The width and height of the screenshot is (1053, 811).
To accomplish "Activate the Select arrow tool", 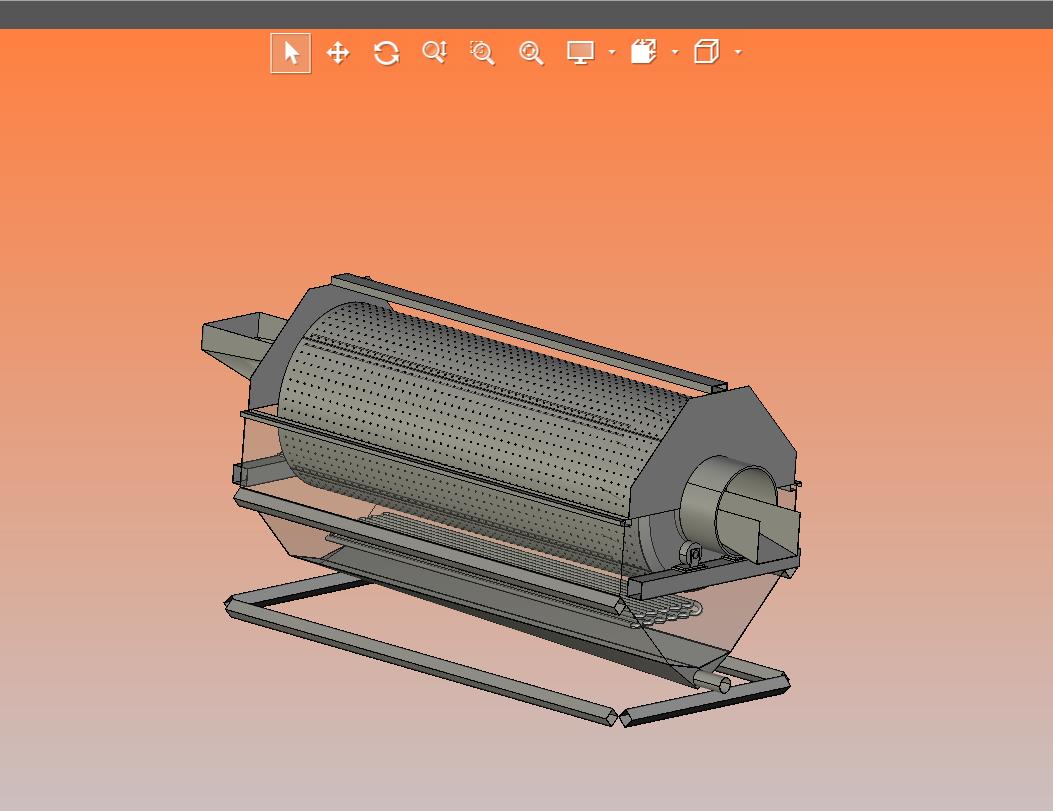I will click(291, 53).
